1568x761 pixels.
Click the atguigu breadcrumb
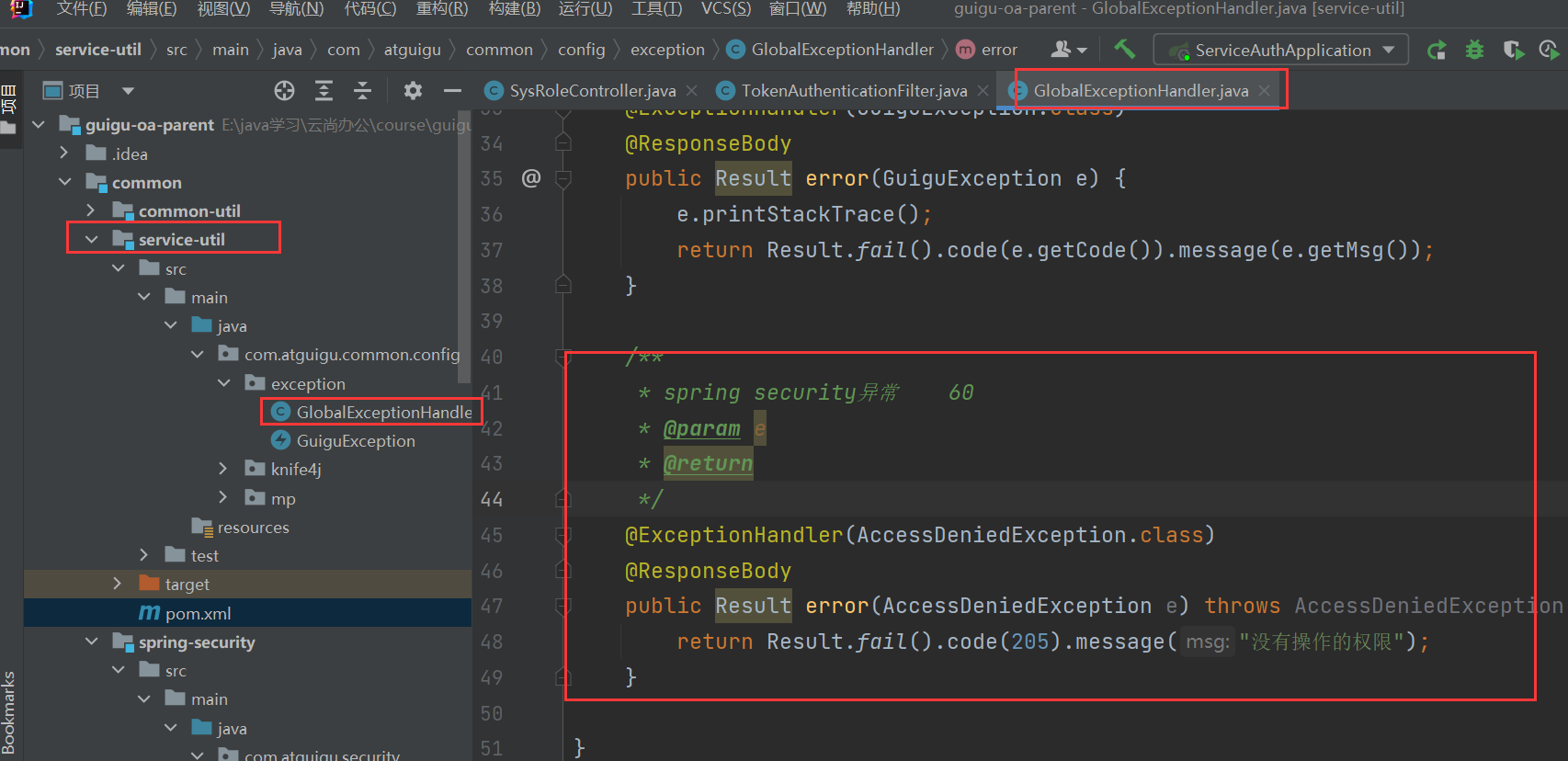[x=413, y=50]
